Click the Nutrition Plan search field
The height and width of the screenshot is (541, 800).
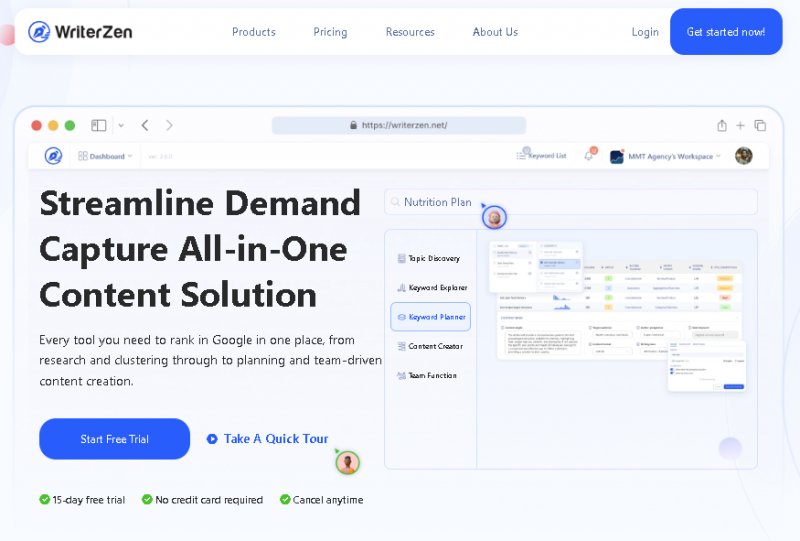click(x=570, y=202)
